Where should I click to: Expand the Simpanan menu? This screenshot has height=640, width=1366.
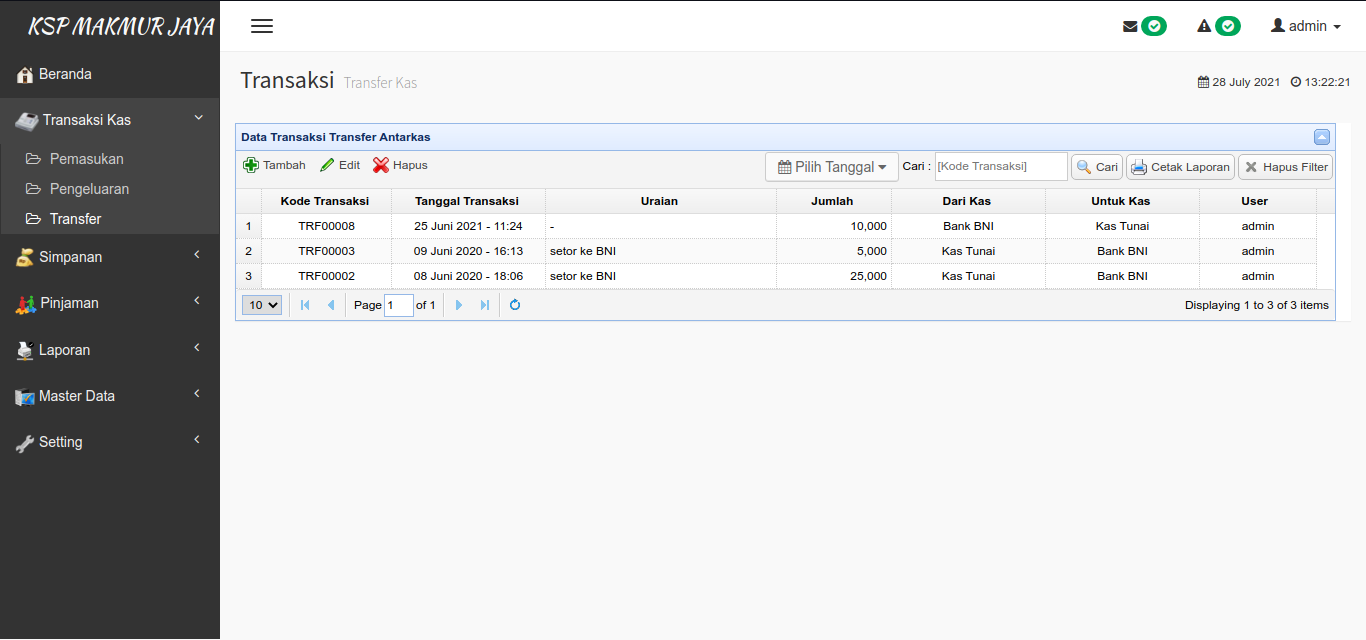pyautogui.click(x=110, y=257)
